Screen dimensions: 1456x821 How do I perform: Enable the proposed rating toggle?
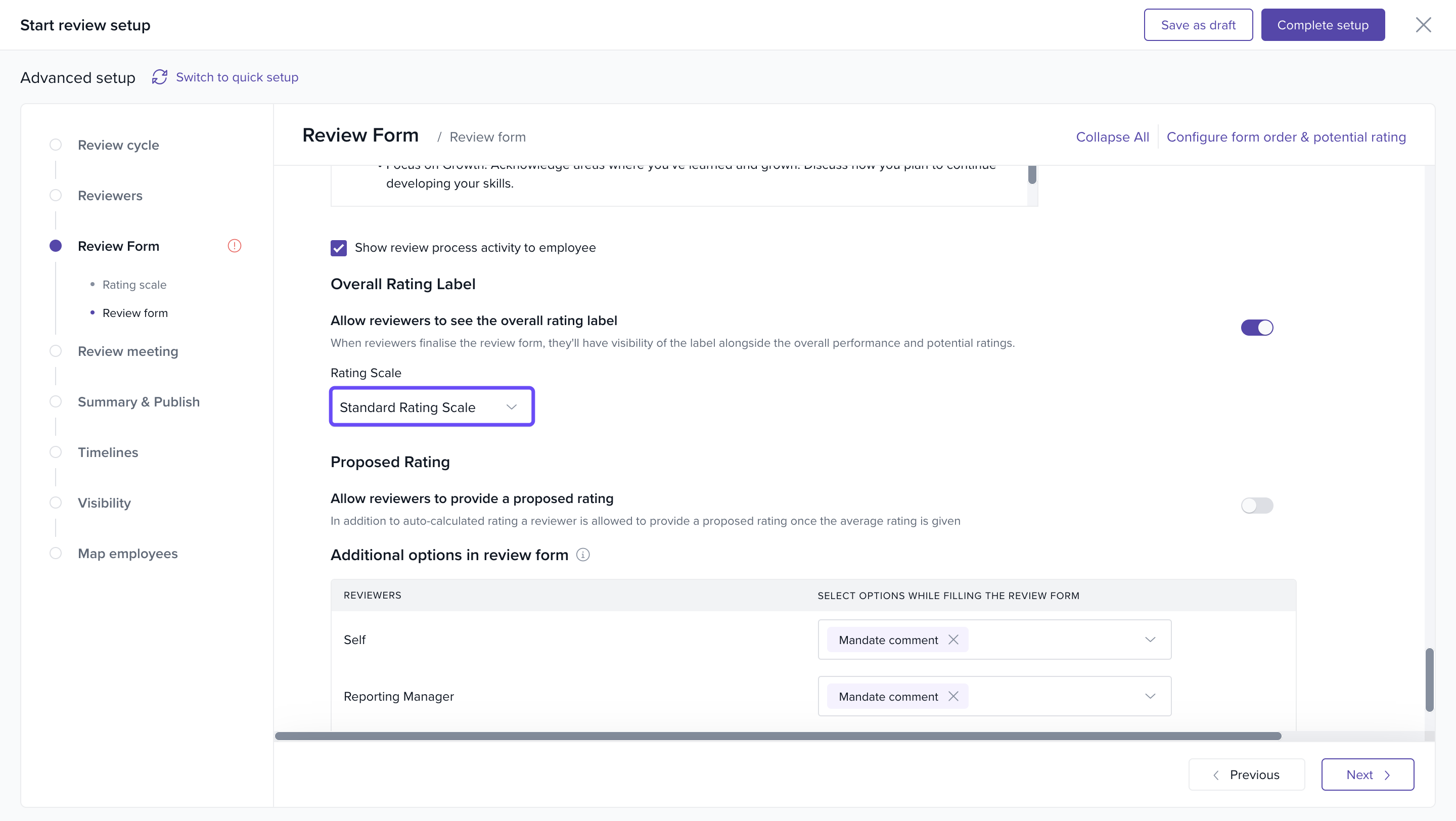[1256, 505]
